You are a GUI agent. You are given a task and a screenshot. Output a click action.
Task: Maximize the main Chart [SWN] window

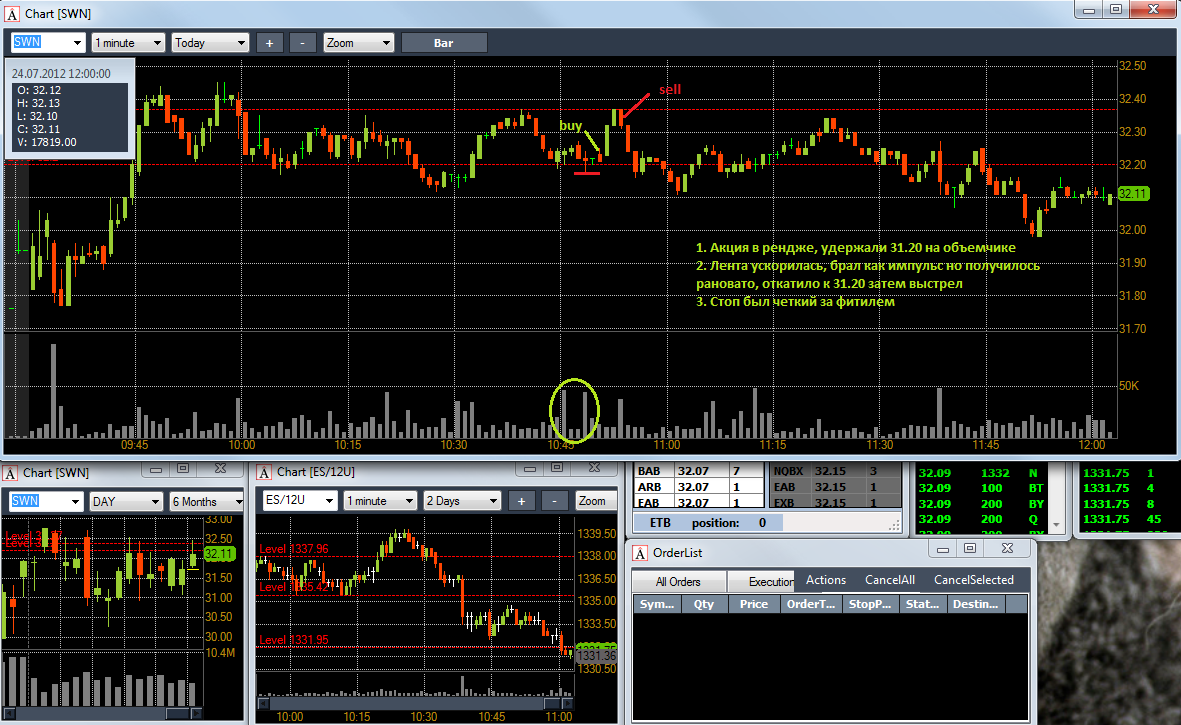[x=1116, y=10]
